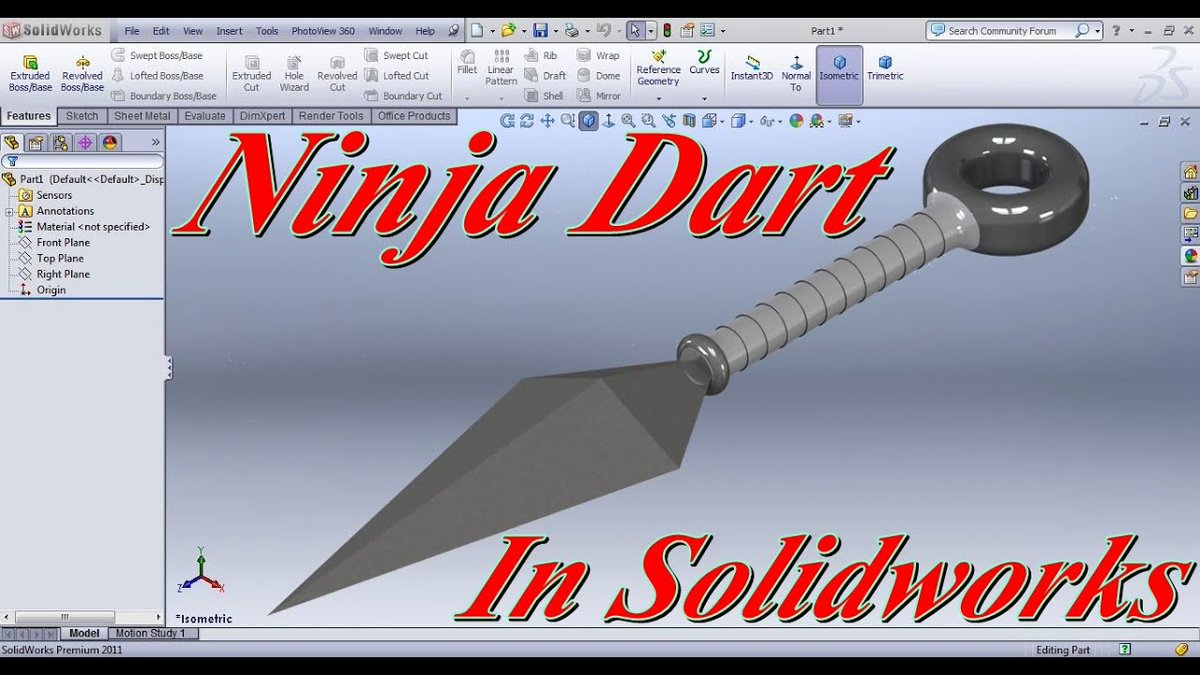Click the Search Community Forum box
1200x675 pixels.
coord(1014,31)
